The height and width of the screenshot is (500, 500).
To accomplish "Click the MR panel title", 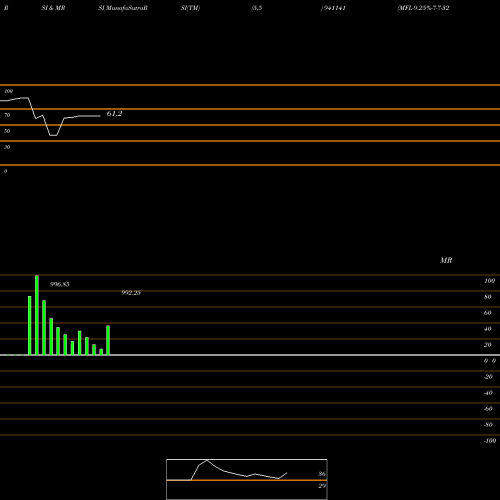I will pyautogui.click(x=446, y=260).
